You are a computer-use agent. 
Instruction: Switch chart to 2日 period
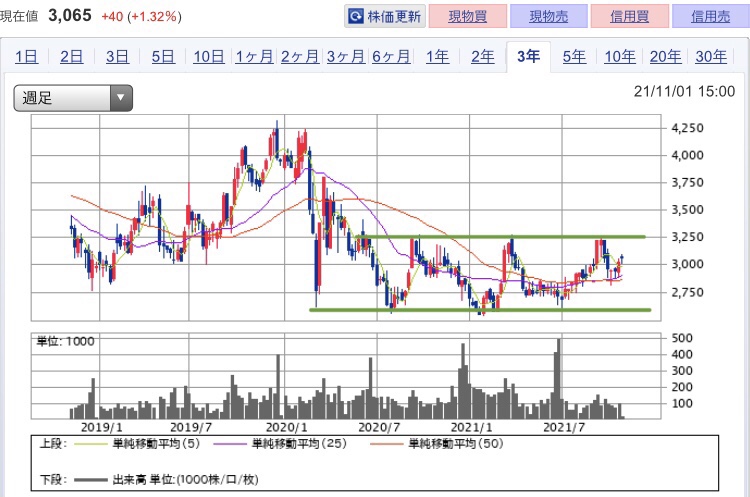(x=72, y=57)
